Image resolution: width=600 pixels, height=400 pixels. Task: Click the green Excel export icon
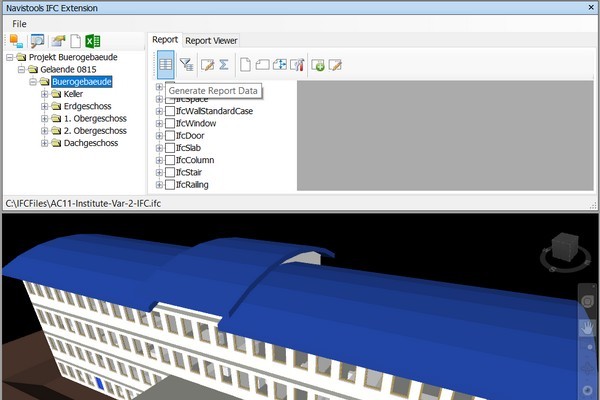click(92, 41)
